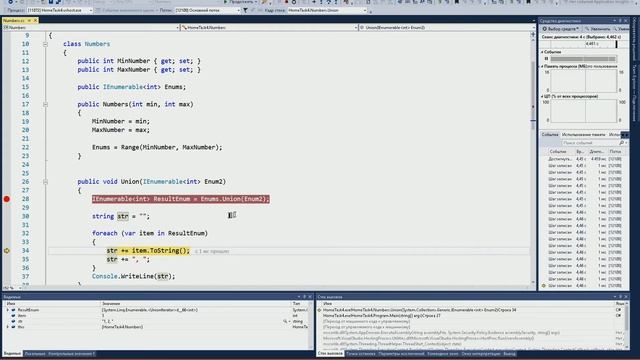
Task: Open the class navigation dropdown in editor
Action: click(91, 27)
